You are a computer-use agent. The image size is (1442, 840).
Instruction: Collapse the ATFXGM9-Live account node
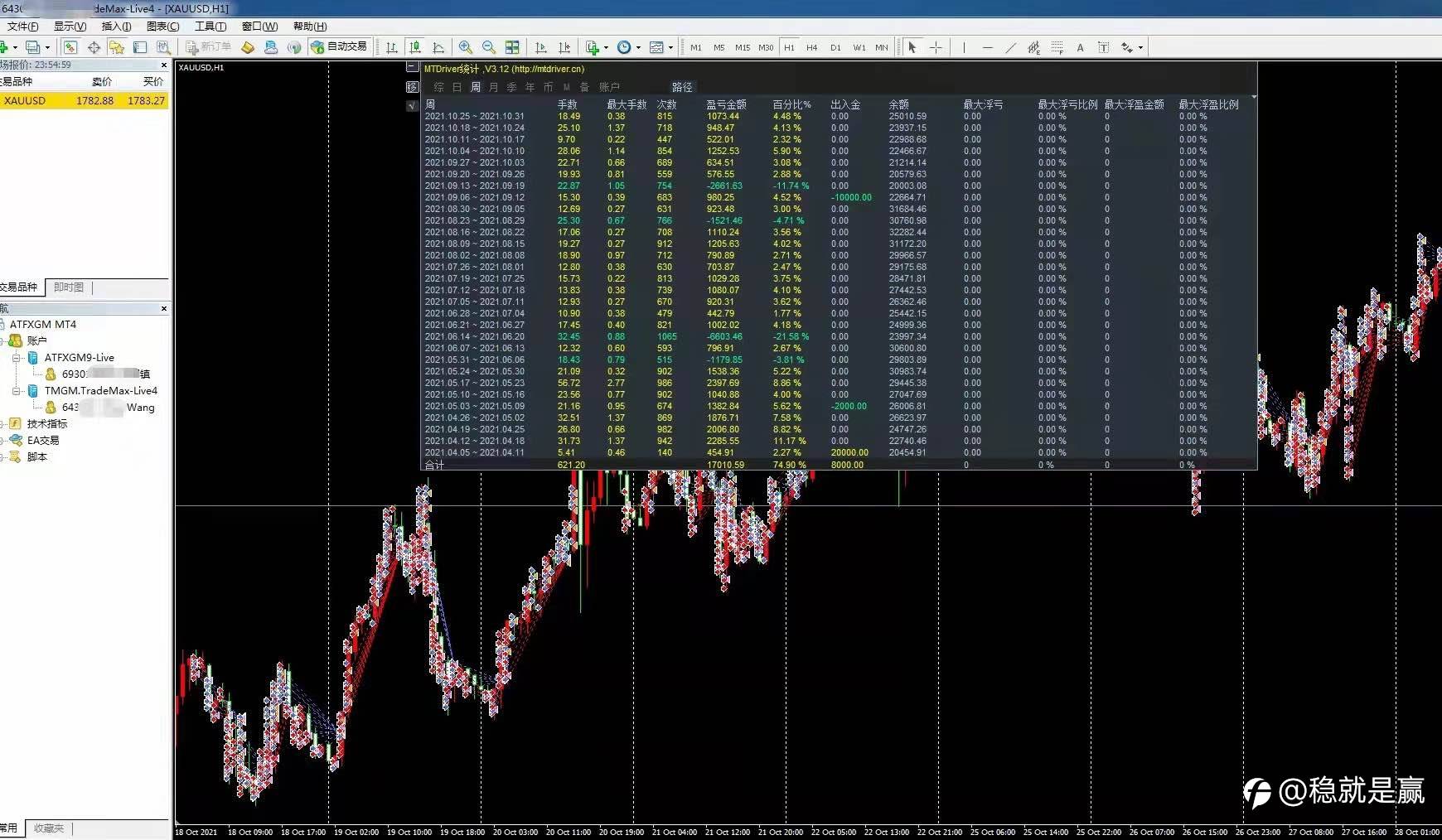17,358
